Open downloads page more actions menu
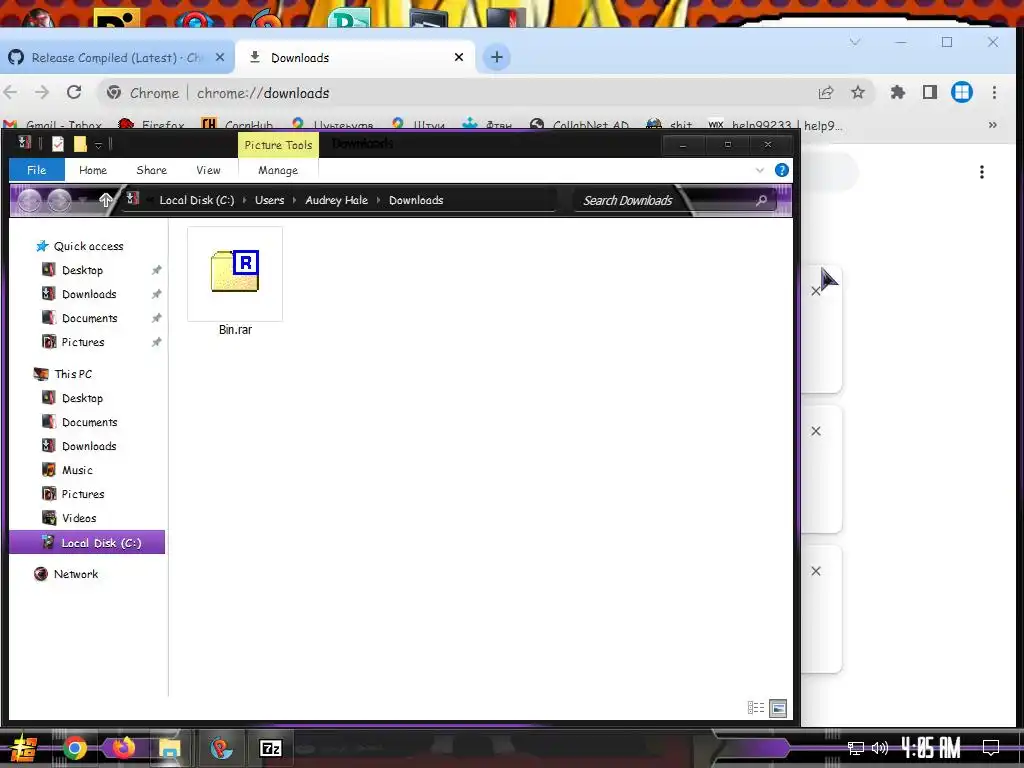The width and height of the screenshot is (1024, 768). point(982,172)
